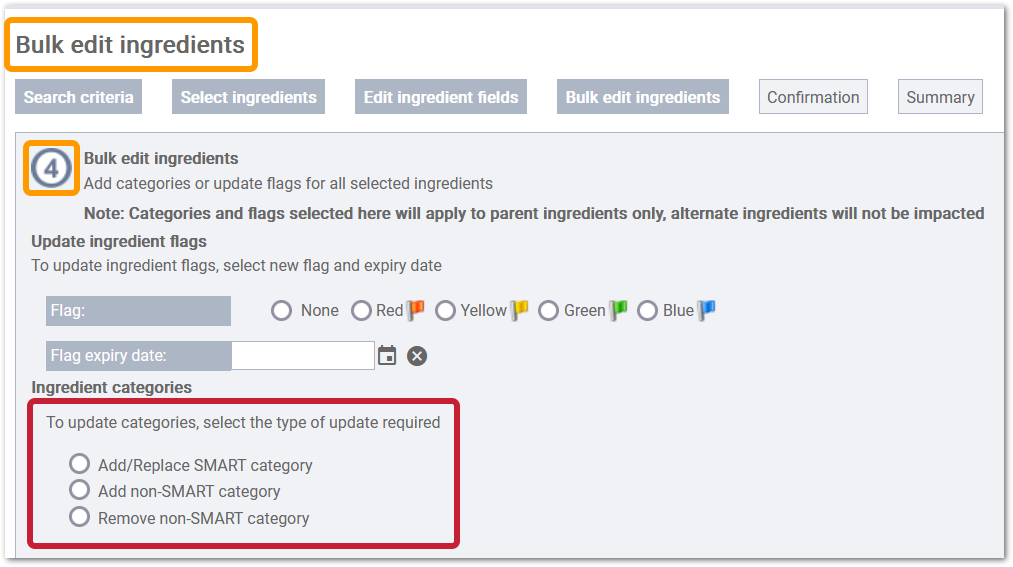Open the Select ingredients step
1013x567 pixels.
pyautogui.click(x=248, y=97)
